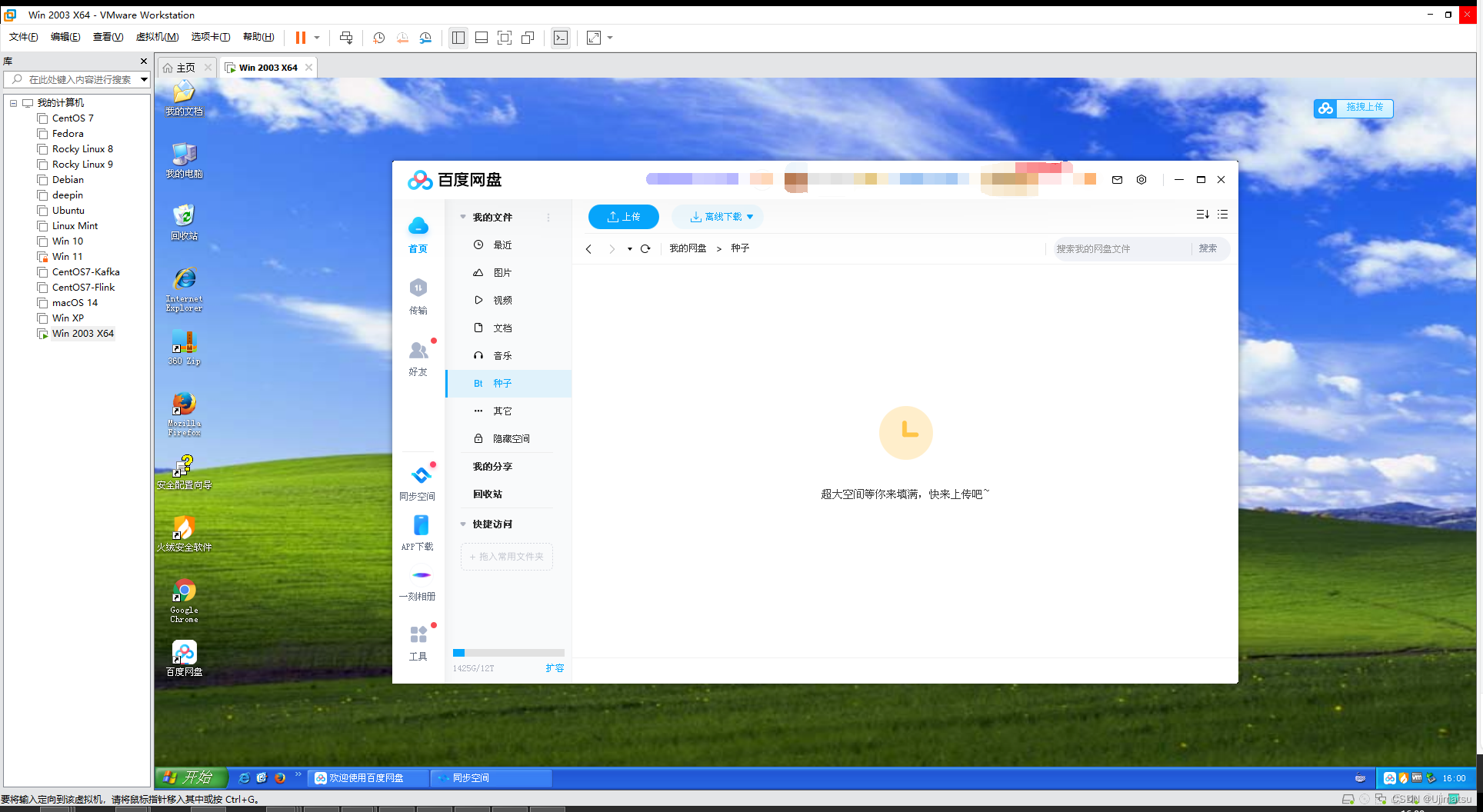Click 搜索我的网盘文件 search field
This screenshot has width=1483, height=812.
point(1121,248)
